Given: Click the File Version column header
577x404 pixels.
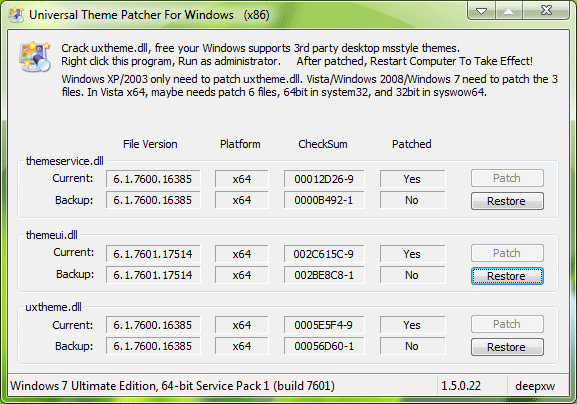Looking at the screenshot, I should tap(150, 144).
